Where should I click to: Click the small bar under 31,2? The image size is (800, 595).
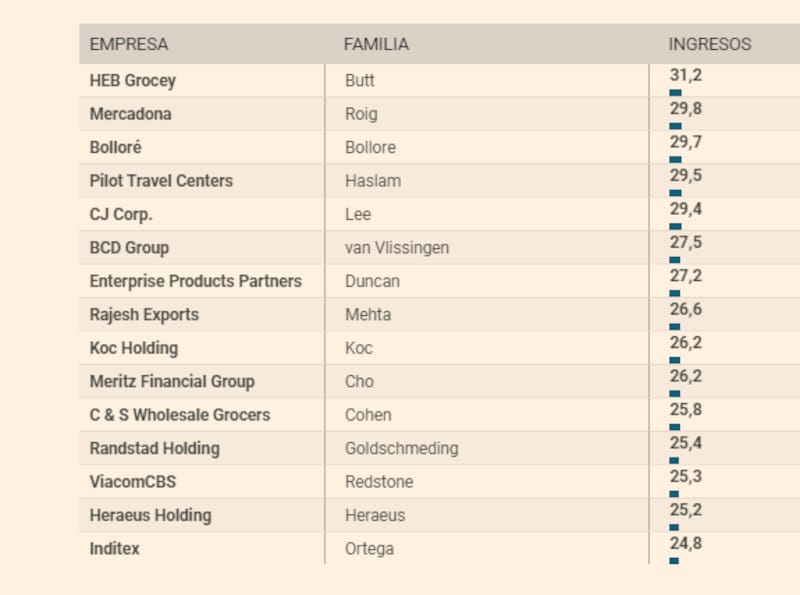(675, 92)
